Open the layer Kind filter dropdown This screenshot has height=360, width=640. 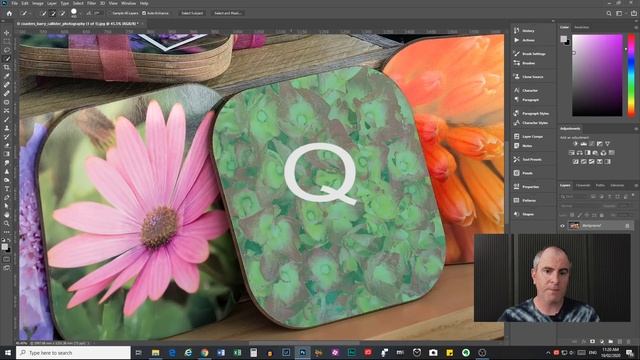[x=575, y=196]
